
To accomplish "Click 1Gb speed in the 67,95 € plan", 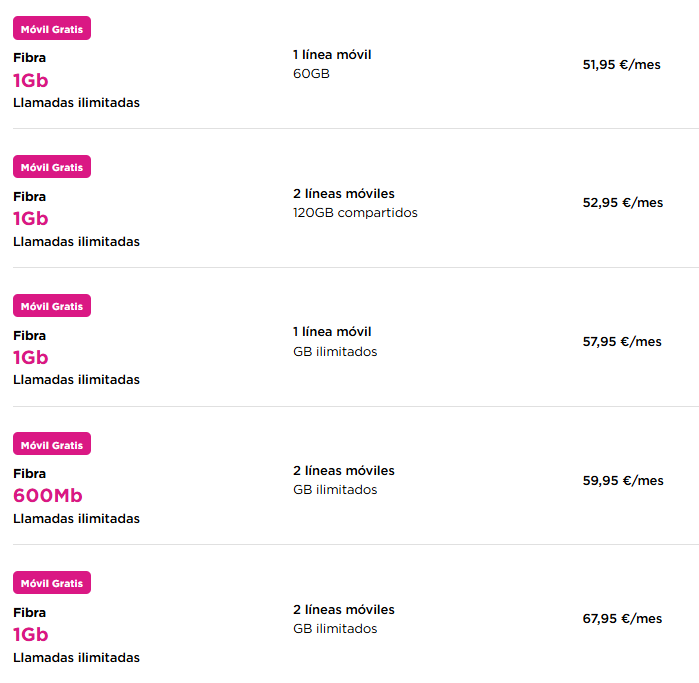I will (30, 635).
